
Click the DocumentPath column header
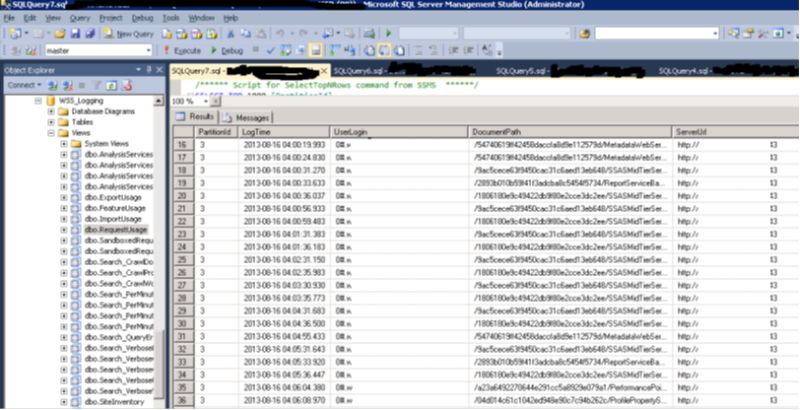570,132
